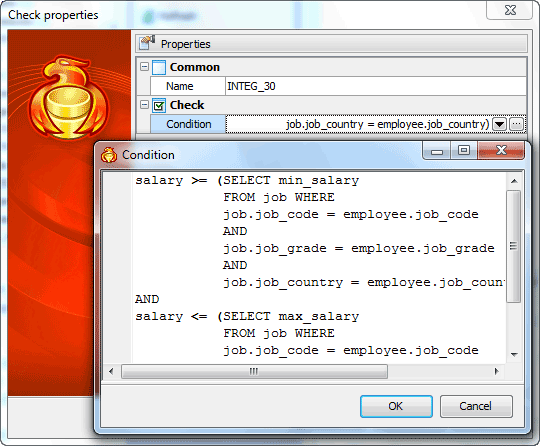540x446 pixels.
Task: Click the Common section page icon
Action: [x=159, y=67]
